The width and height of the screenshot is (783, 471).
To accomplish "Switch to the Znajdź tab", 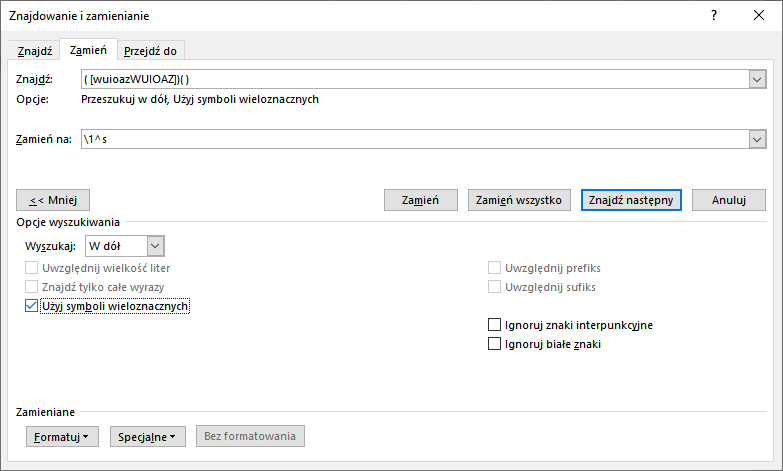I will click(x=35, y=51).
